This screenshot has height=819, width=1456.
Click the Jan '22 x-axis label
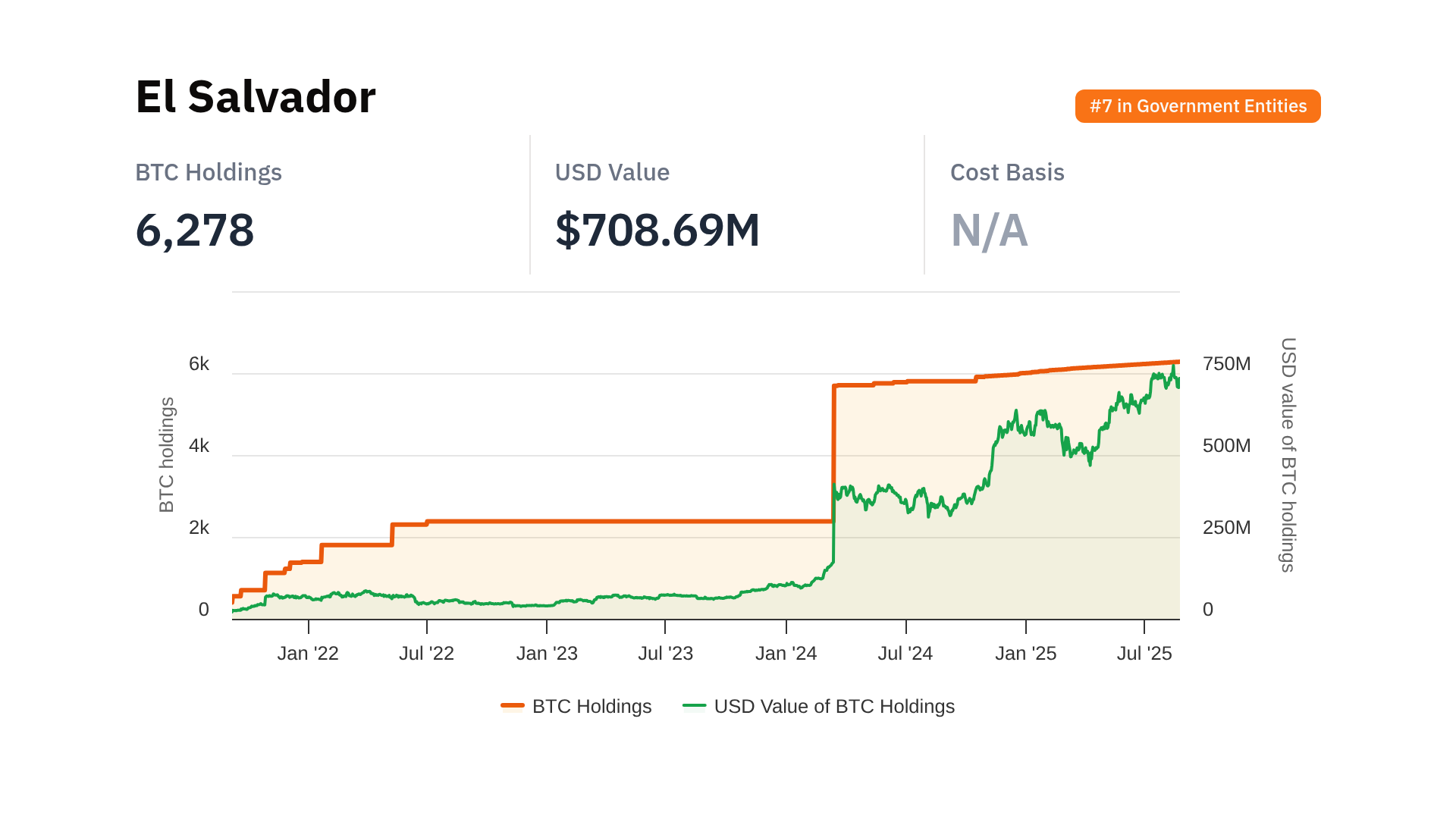[308, 653]
